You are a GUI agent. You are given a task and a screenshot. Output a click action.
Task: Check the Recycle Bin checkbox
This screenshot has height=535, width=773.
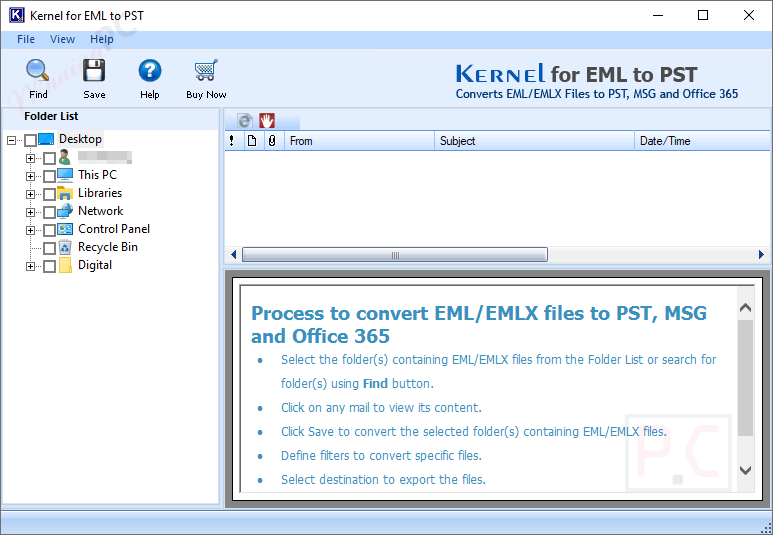(x=49, y=248)
